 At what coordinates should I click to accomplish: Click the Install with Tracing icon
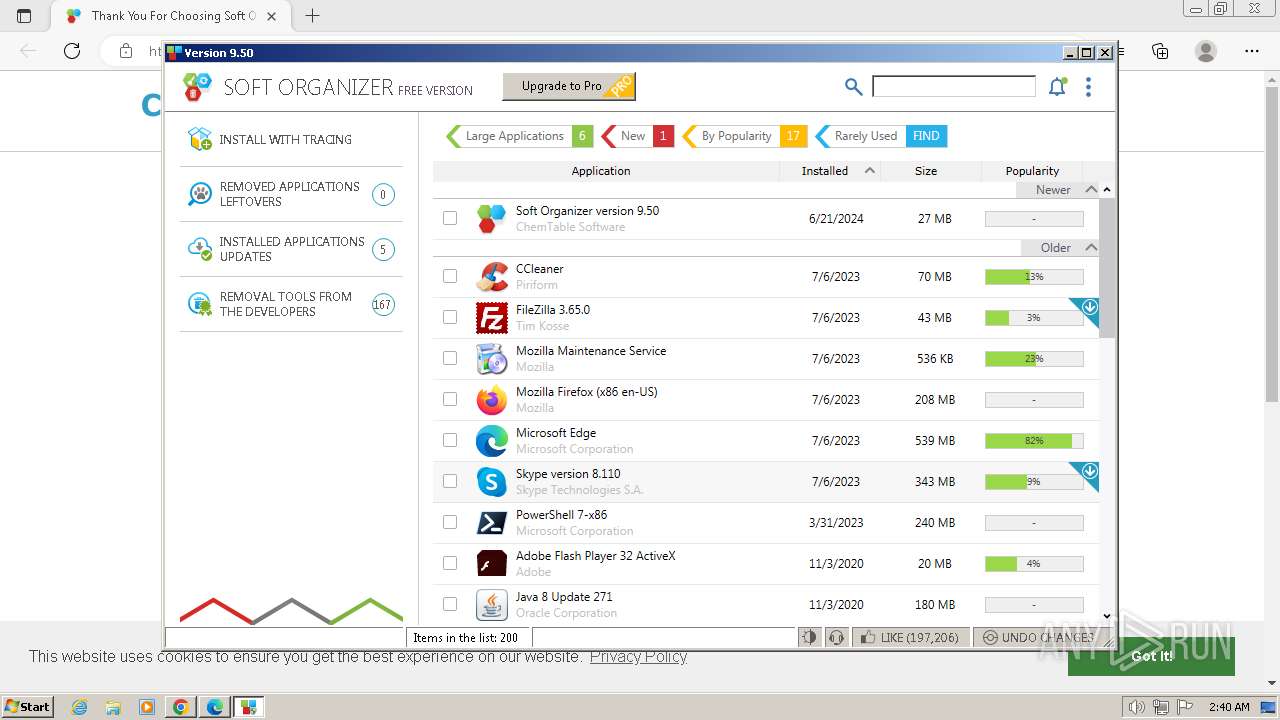tap(200, 139)
